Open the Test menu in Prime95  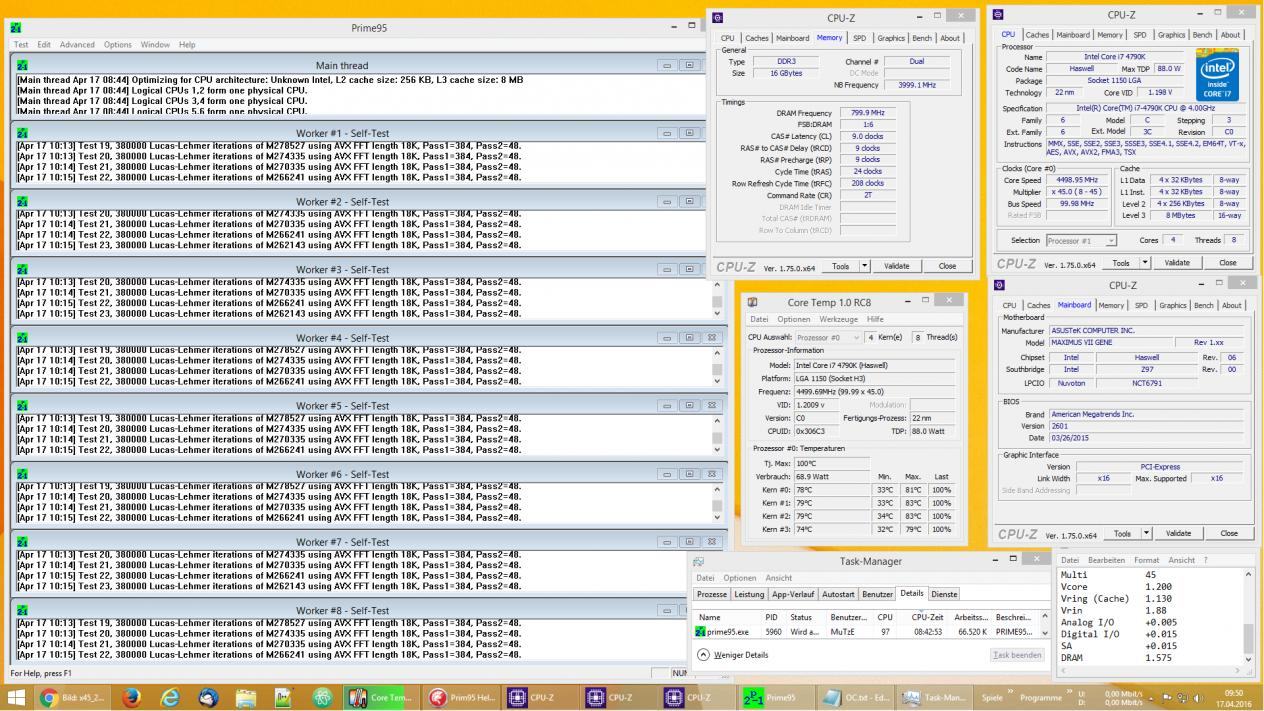(21, 45)
